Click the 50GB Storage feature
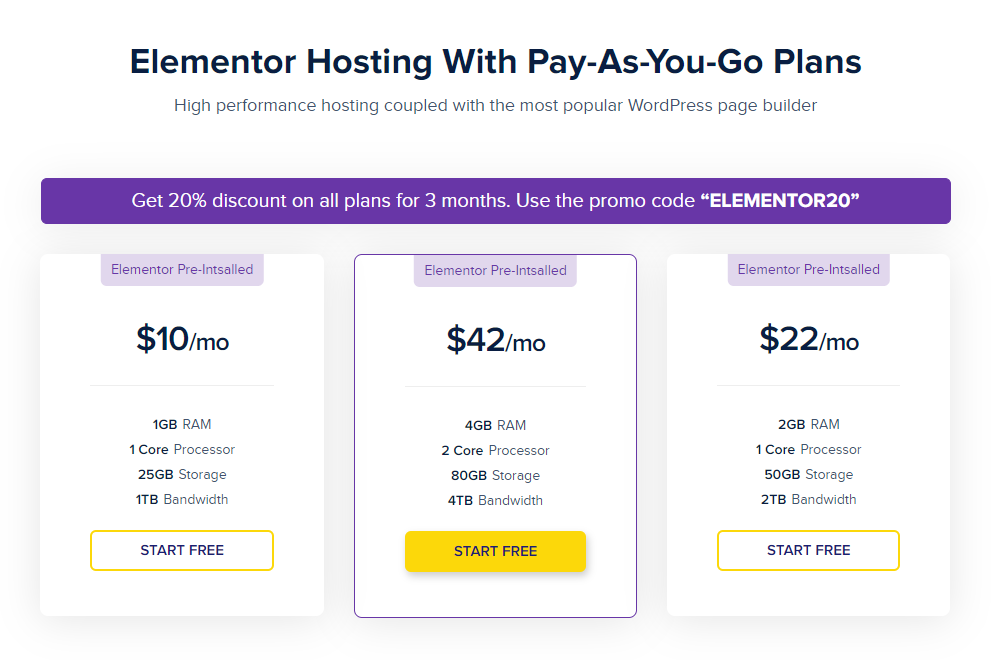 pyautogui.click(x=808, y=474)
